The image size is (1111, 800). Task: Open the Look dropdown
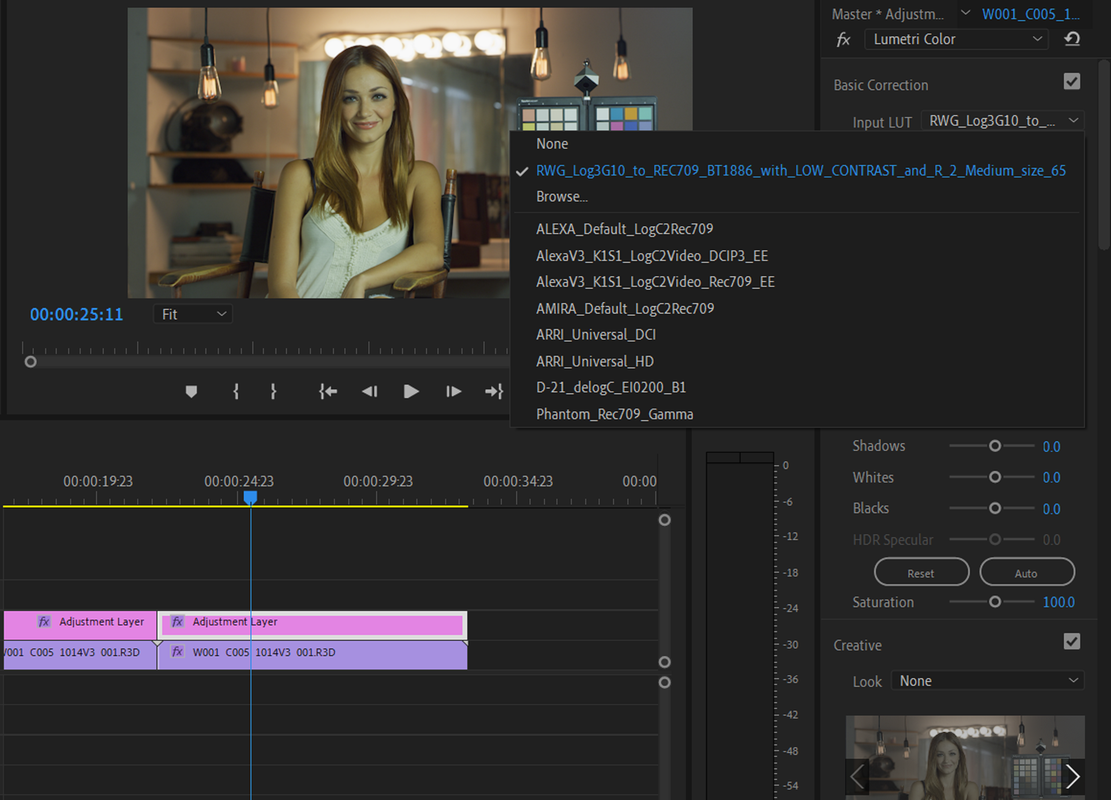pyautogui.click(x=988, y=681)
